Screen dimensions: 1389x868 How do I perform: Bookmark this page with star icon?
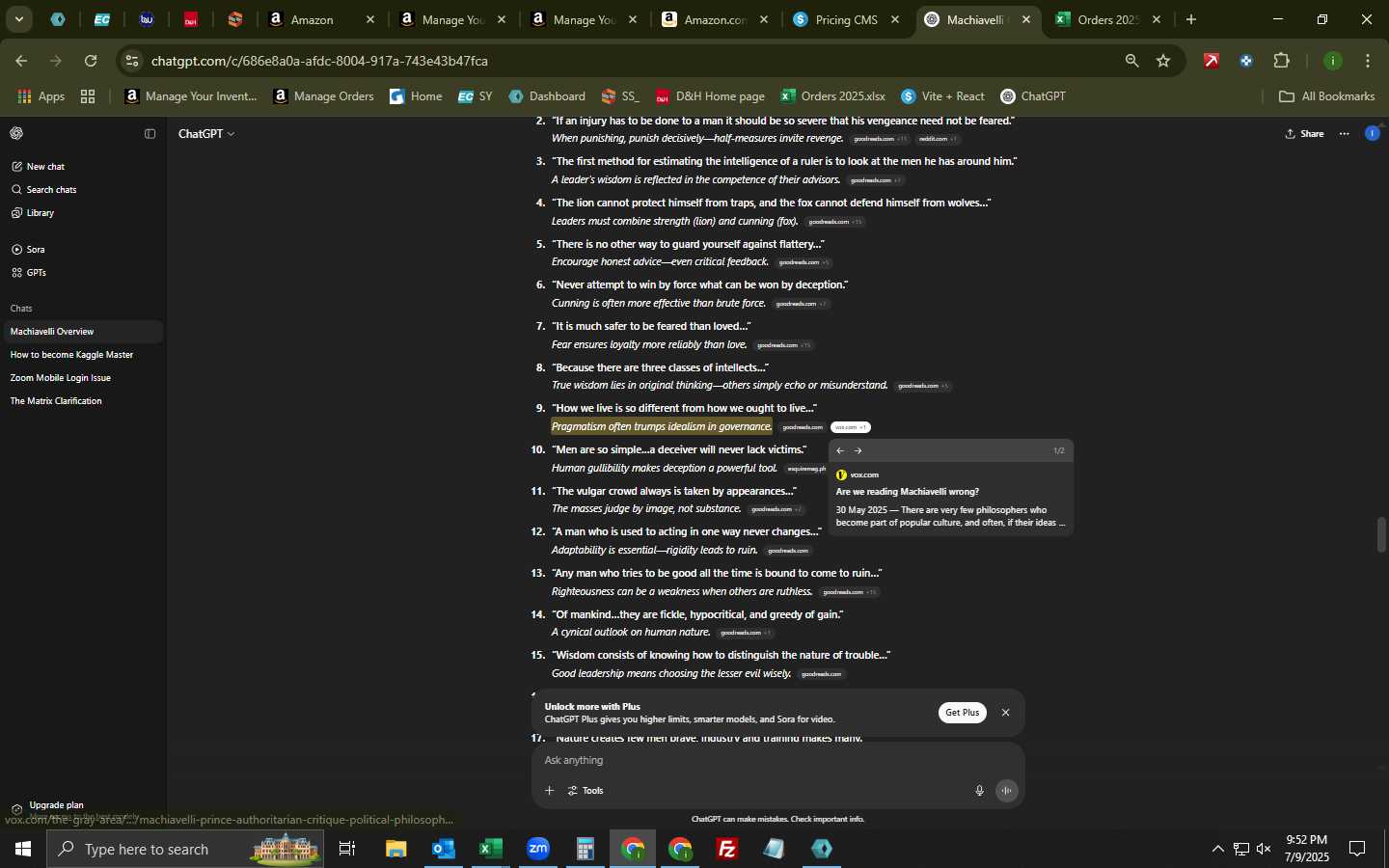click(1163, 61)
